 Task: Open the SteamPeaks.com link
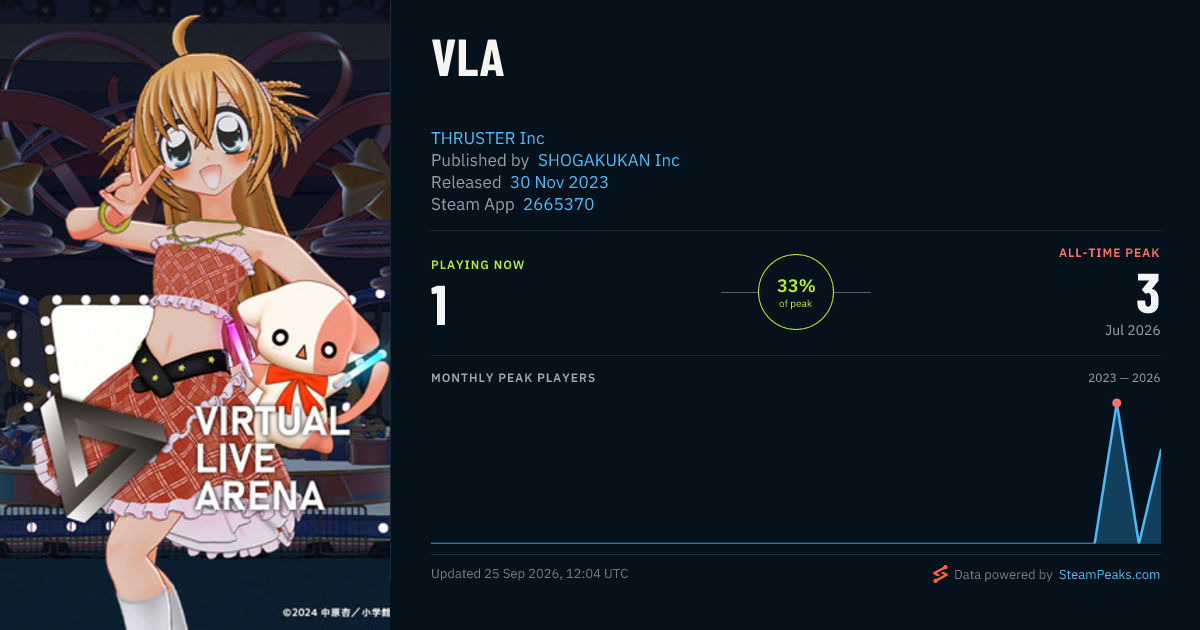pyautogui.click(x=1110, y=575)
